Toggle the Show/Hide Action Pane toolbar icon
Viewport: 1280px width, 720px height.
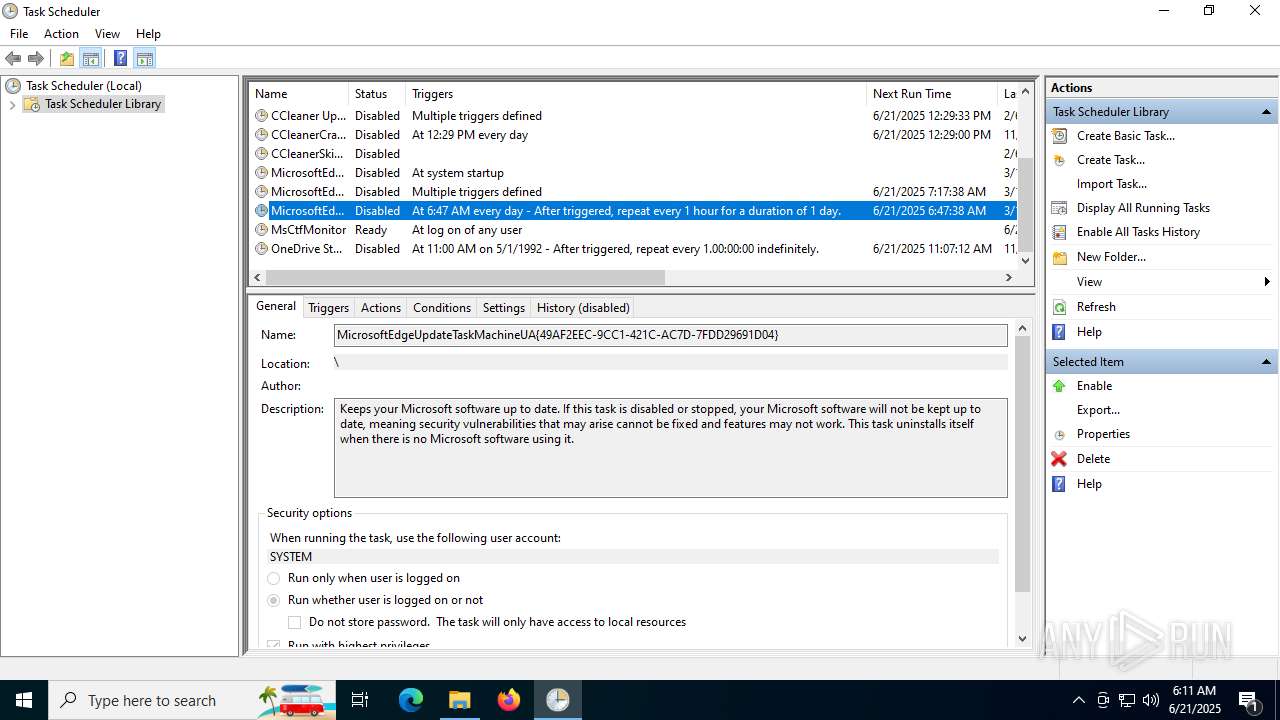coord(145,58)
